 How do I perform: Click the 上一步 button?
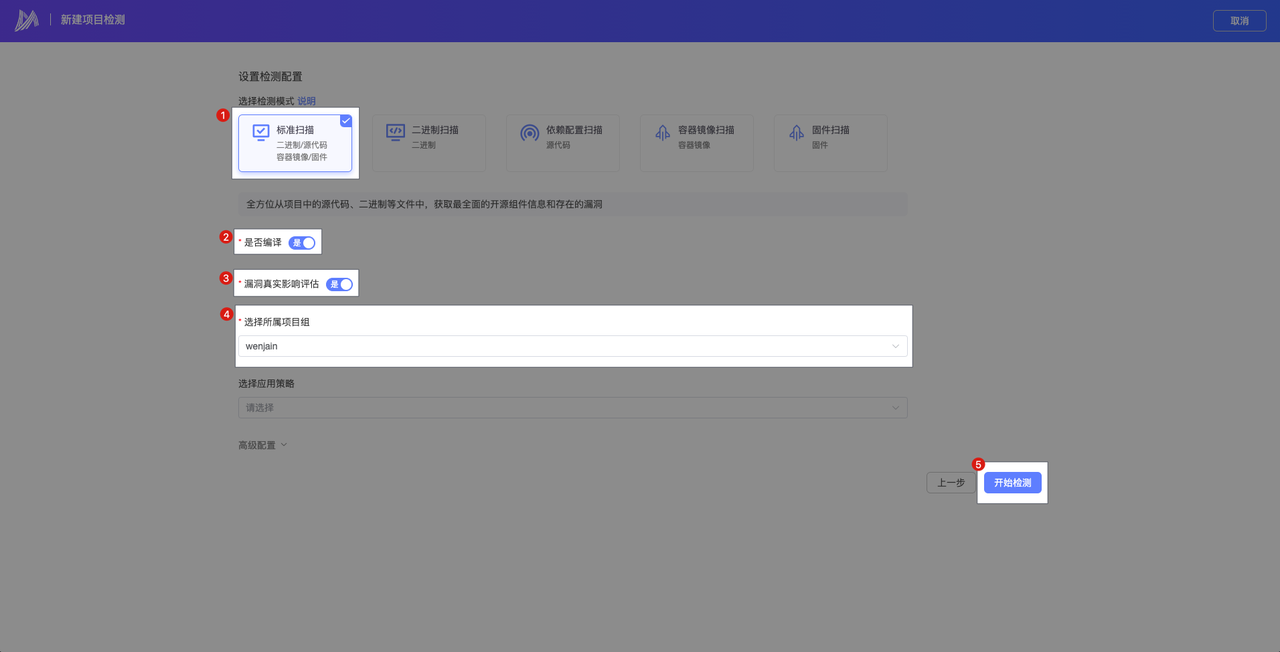click(950, 483)
